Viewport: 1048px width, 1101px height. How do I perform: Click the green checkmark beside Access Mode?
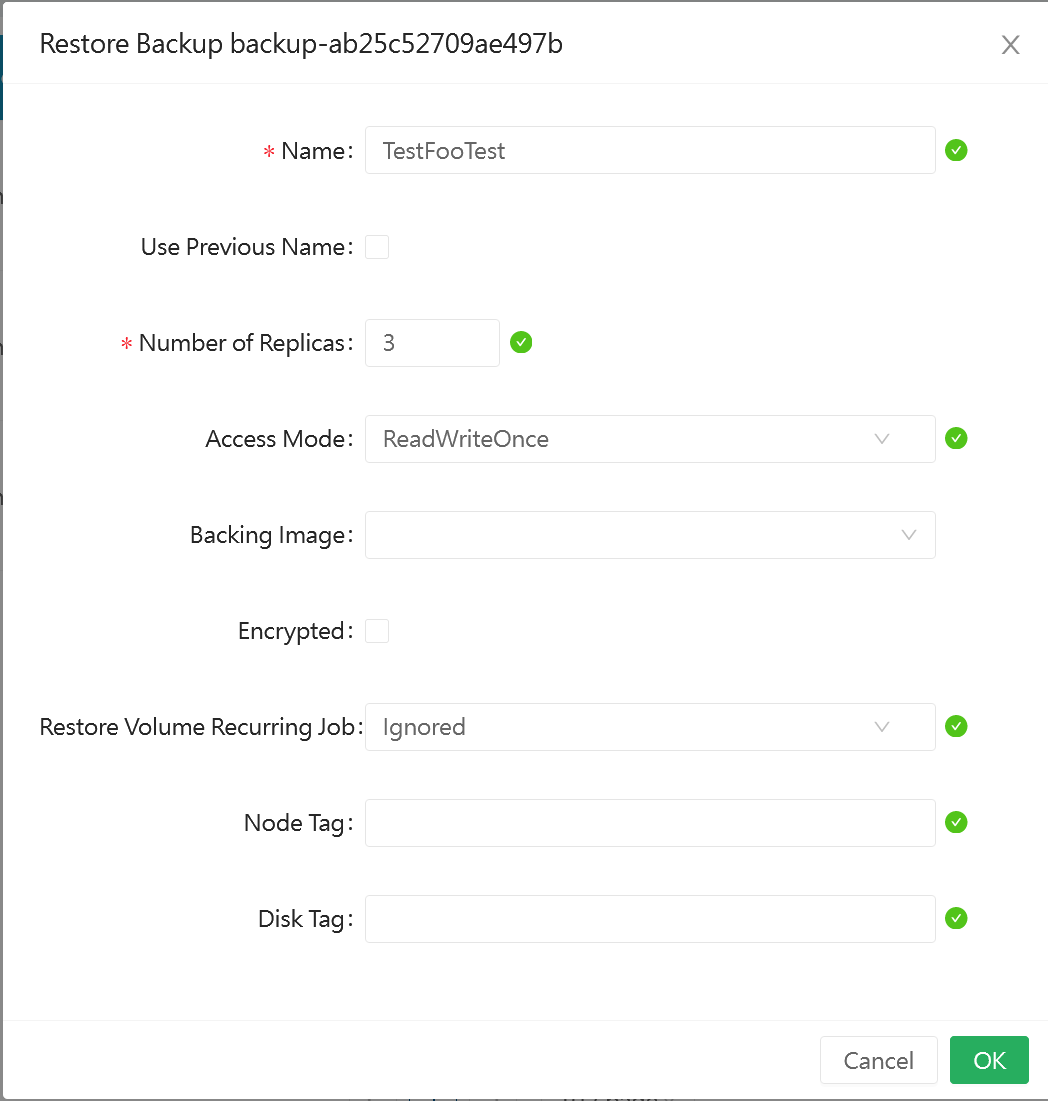pyautogui.click(x=956, y=438)
